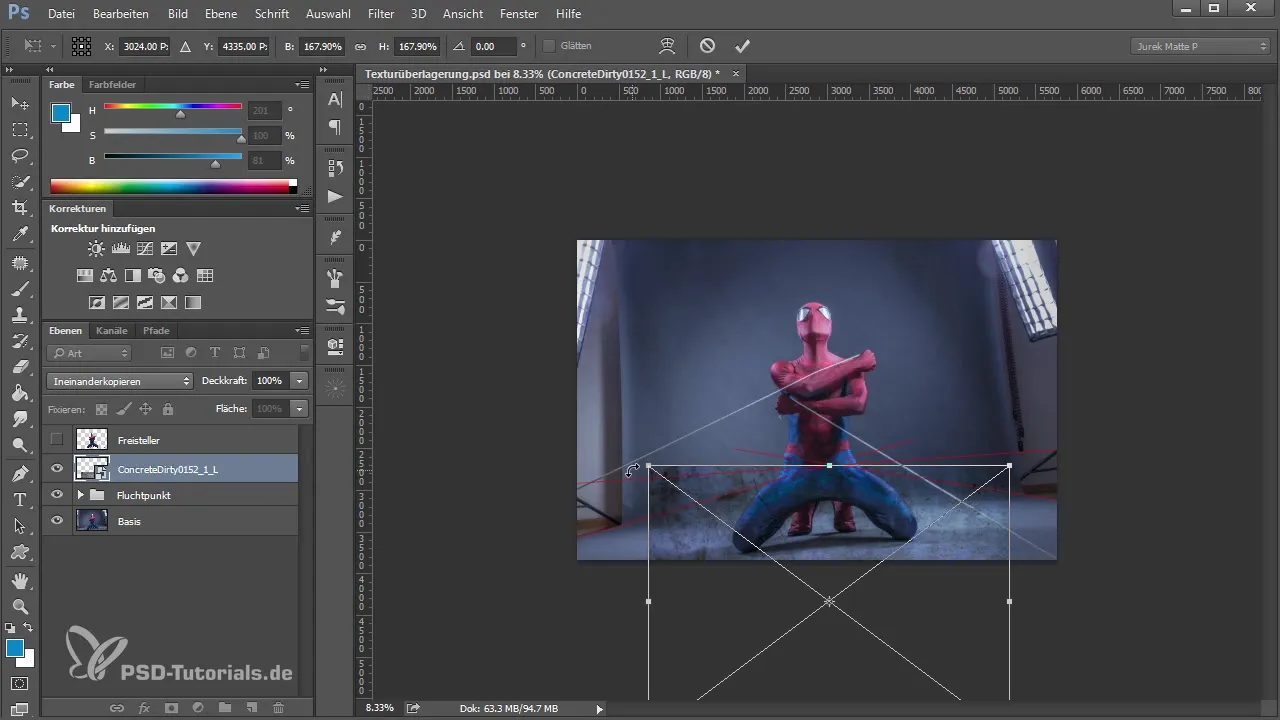
Task: Cancel the transform in options bar
Action: (707, 46)
